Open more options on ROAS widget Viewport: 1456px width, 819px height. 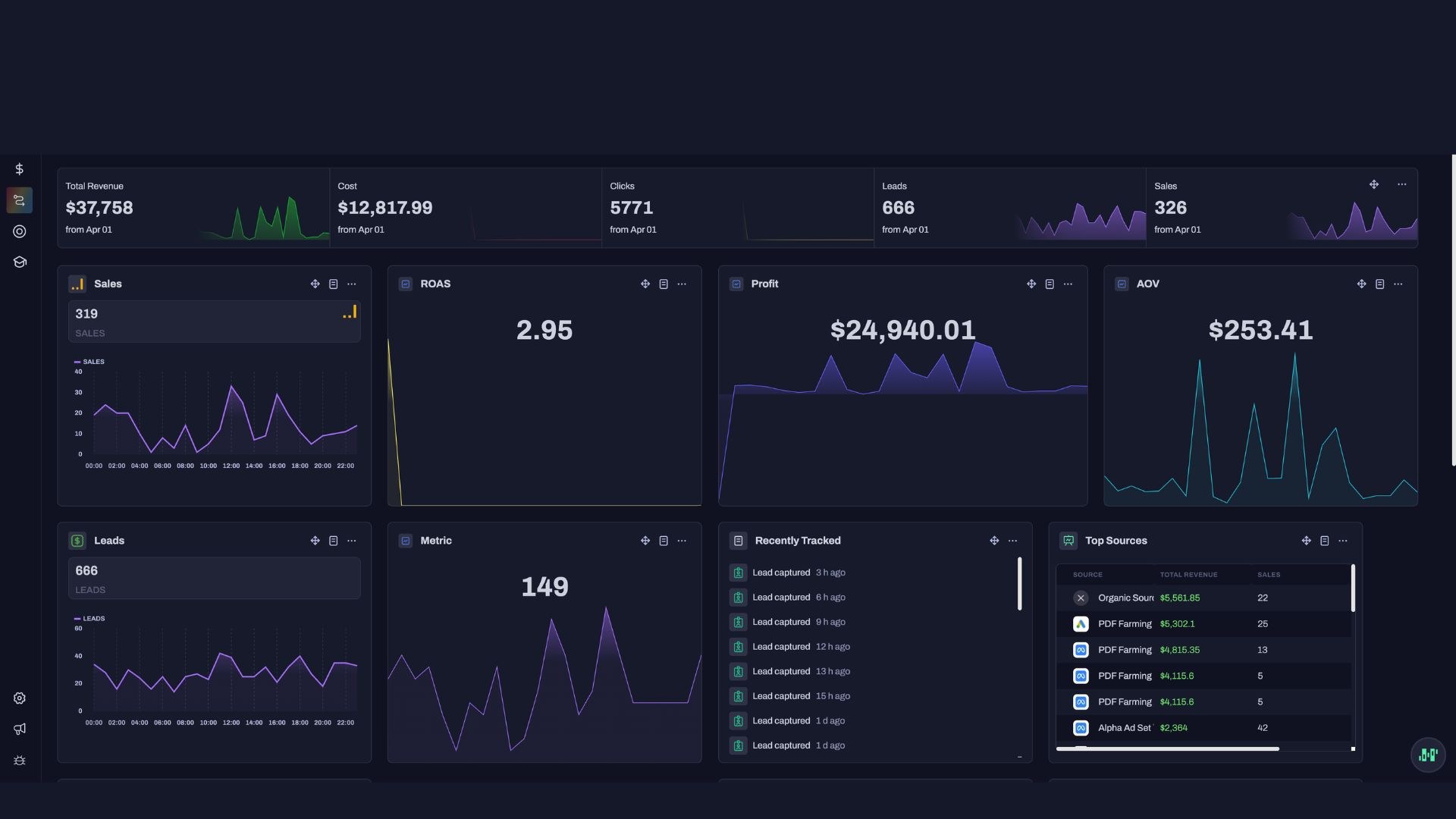(x=682, y=284)
